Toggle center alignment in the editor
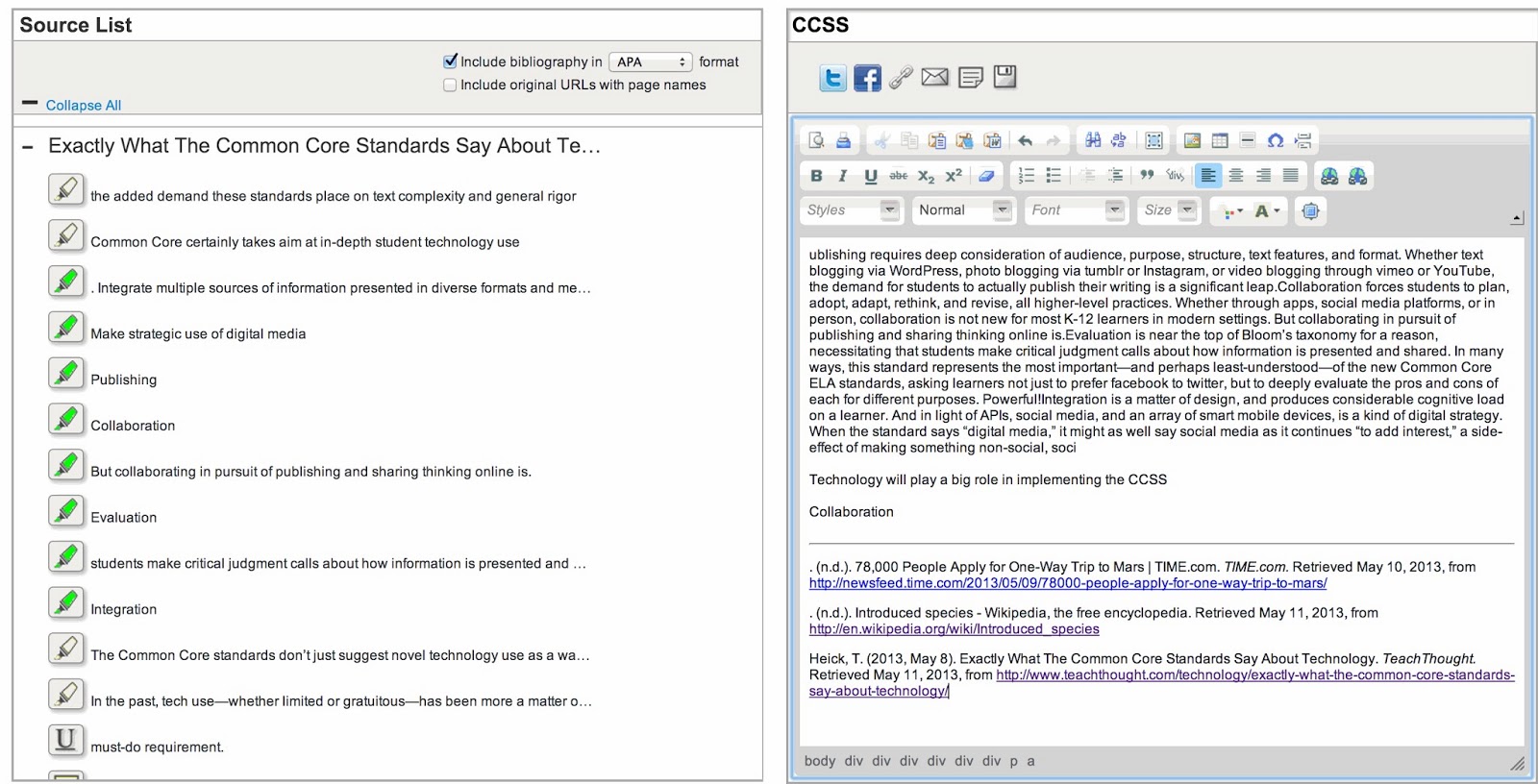The width and height of the screenshot is (1538, 784). [x=1236, y=176]
